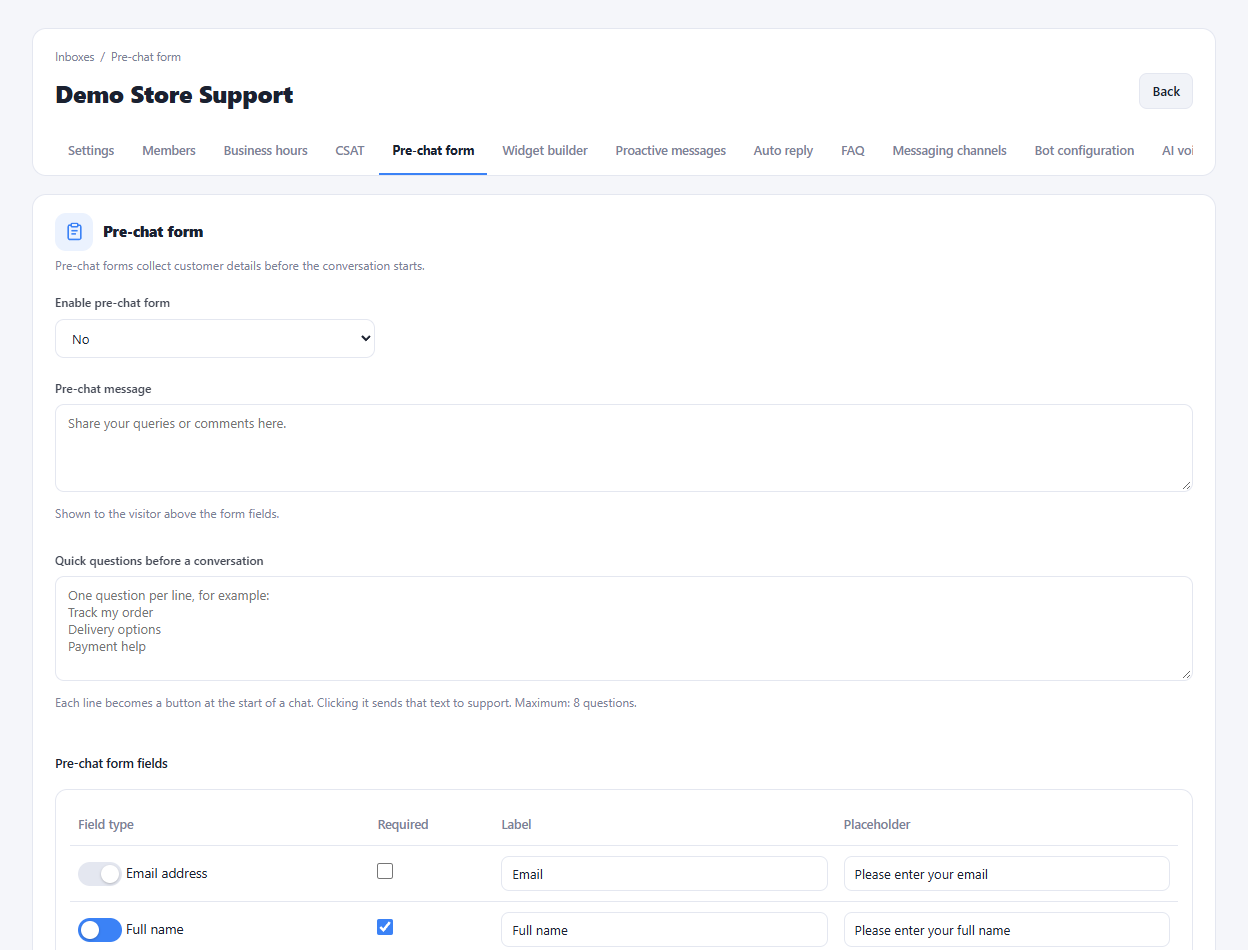Edit the Full name label input
1248x950 pixels.
665,930
